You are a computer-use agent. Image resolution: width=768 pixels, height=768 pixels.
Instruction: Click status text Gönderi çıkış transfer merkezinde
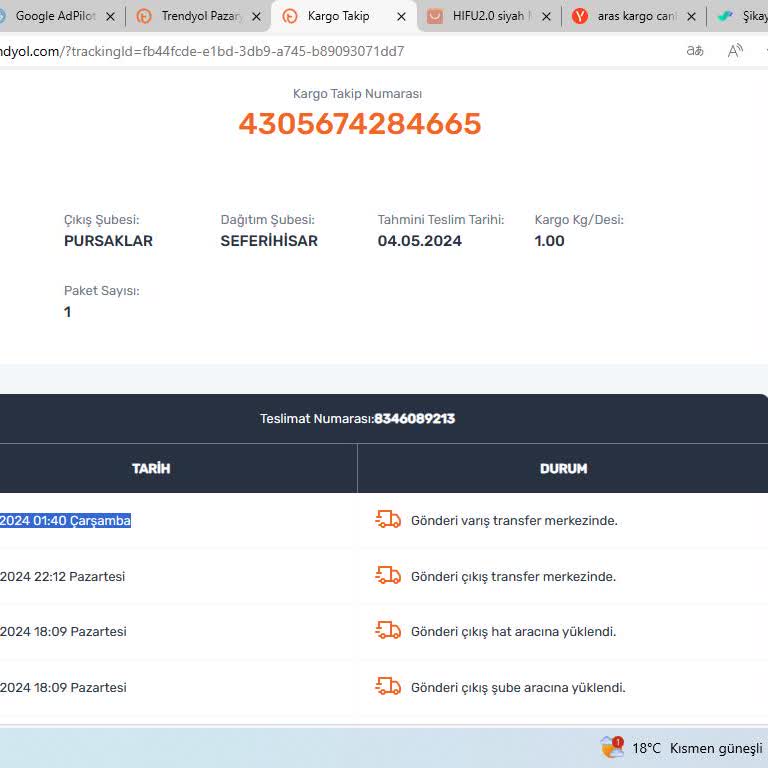pyautogui.click(x=513, y=576)
